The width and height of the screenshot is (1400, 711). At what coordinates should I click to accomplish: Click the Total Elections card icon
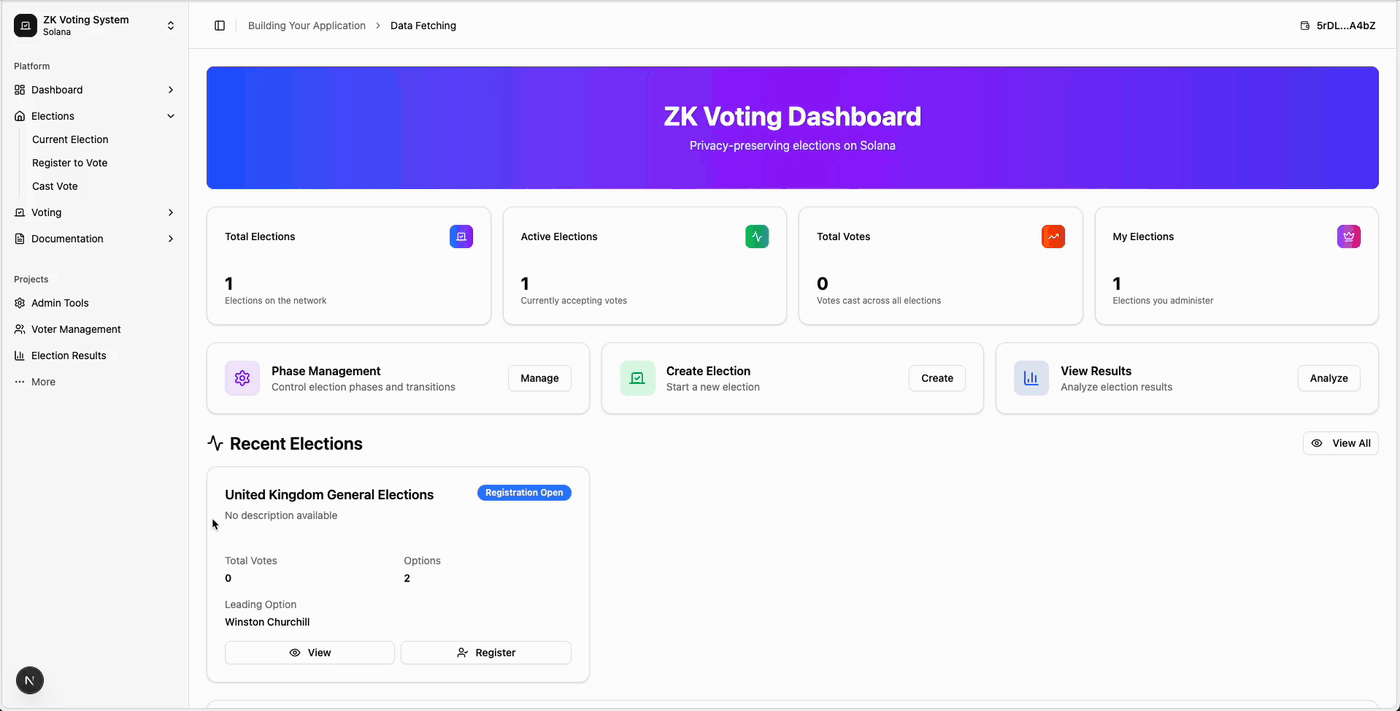click(461, 237)
